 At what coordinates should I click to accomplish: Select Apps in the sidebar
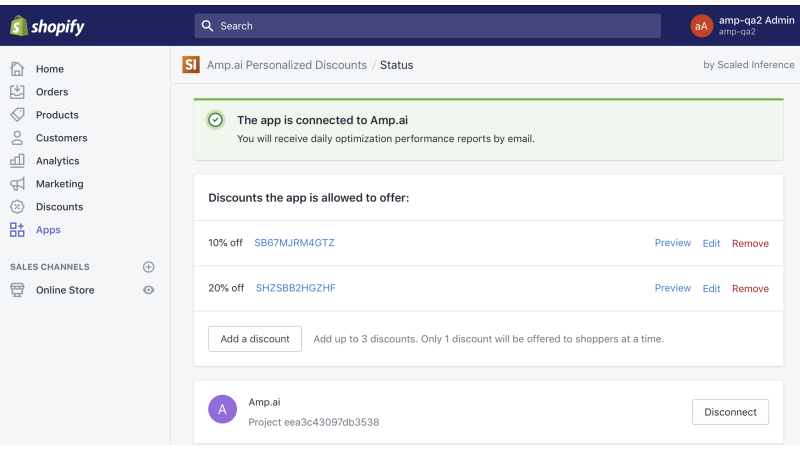[48, 230]
